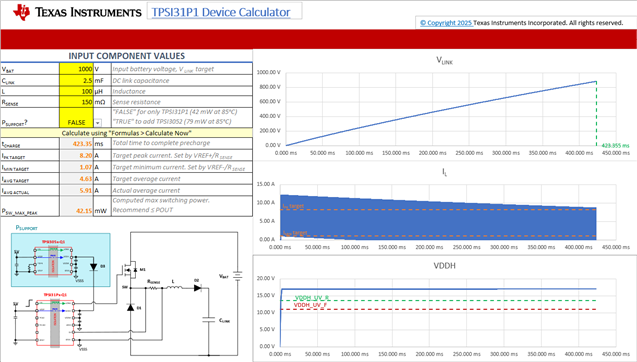The height and width of the screenshot is (362, 637).
Task: Select the VBAT 1000 input cell
Action: pos(76,69)
